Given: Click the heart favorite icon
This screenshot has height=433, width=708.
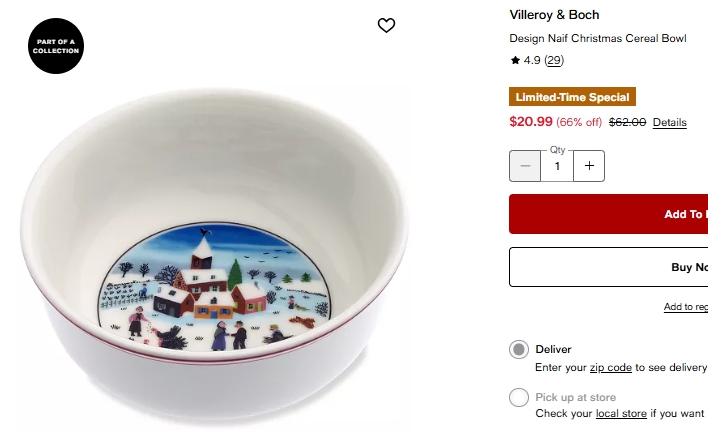Looking at the screenshot, I should point(387,26).
